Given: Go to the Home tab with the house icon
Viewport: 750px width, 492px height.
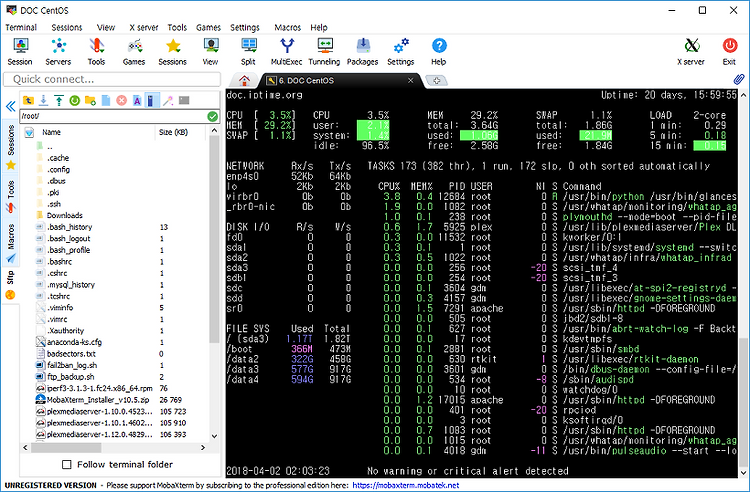Looking at the screenshot, I should pos(244,80).
